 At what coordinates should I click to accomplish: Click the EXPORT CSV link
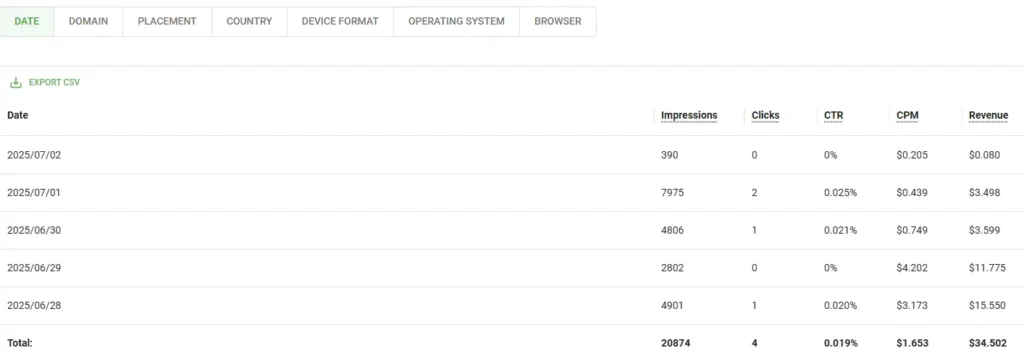(54, 83)
